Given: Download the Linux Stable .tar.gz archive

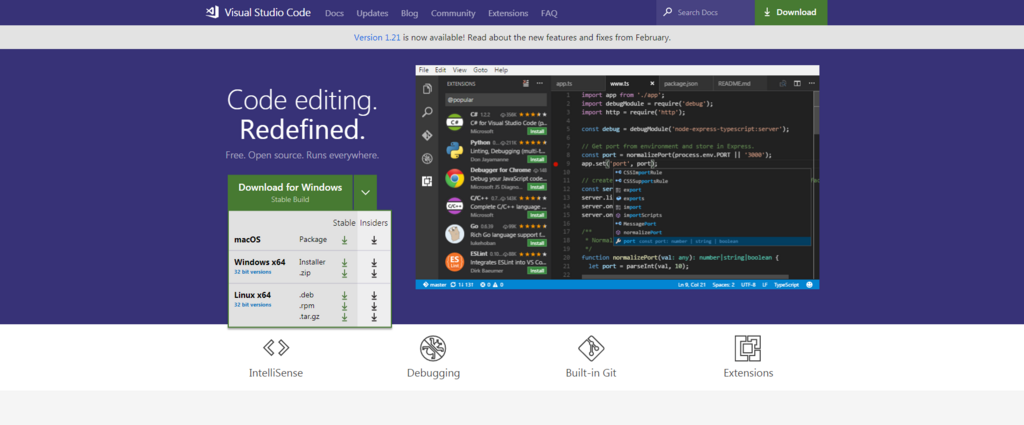Looking at the screenshot, I should coord(344,317).
